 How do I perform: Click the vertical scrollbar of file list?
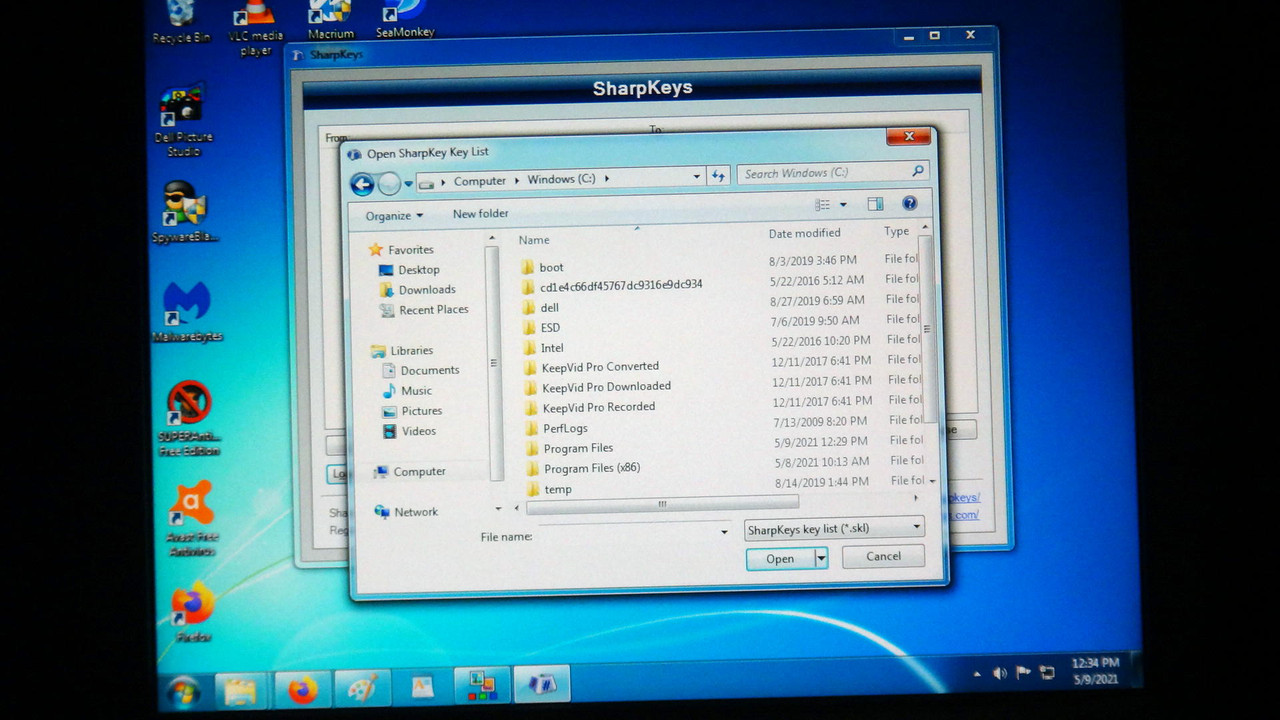tap(927, 330)
